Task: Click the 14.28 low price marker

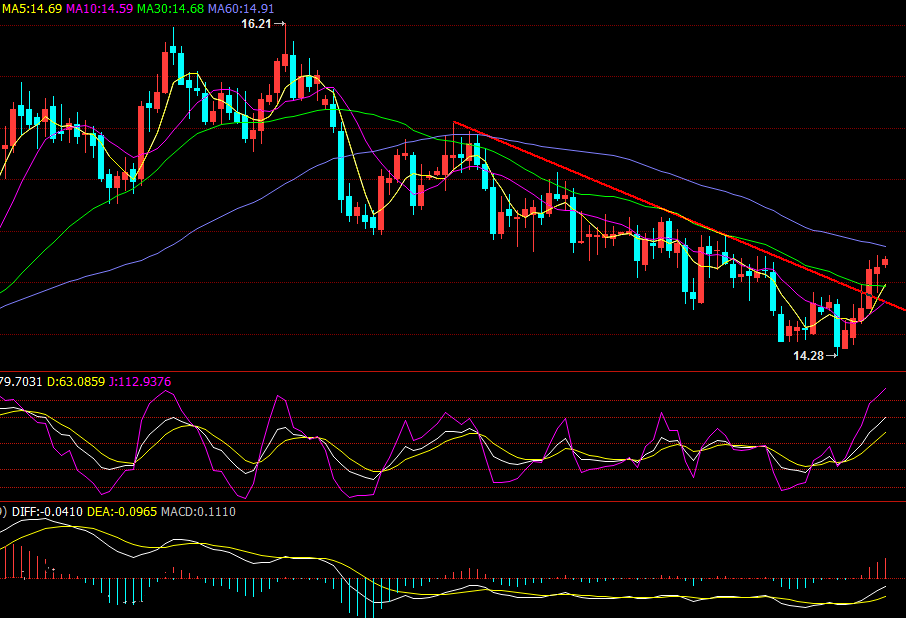Action: pyautogui.click(x=808, y=355)
